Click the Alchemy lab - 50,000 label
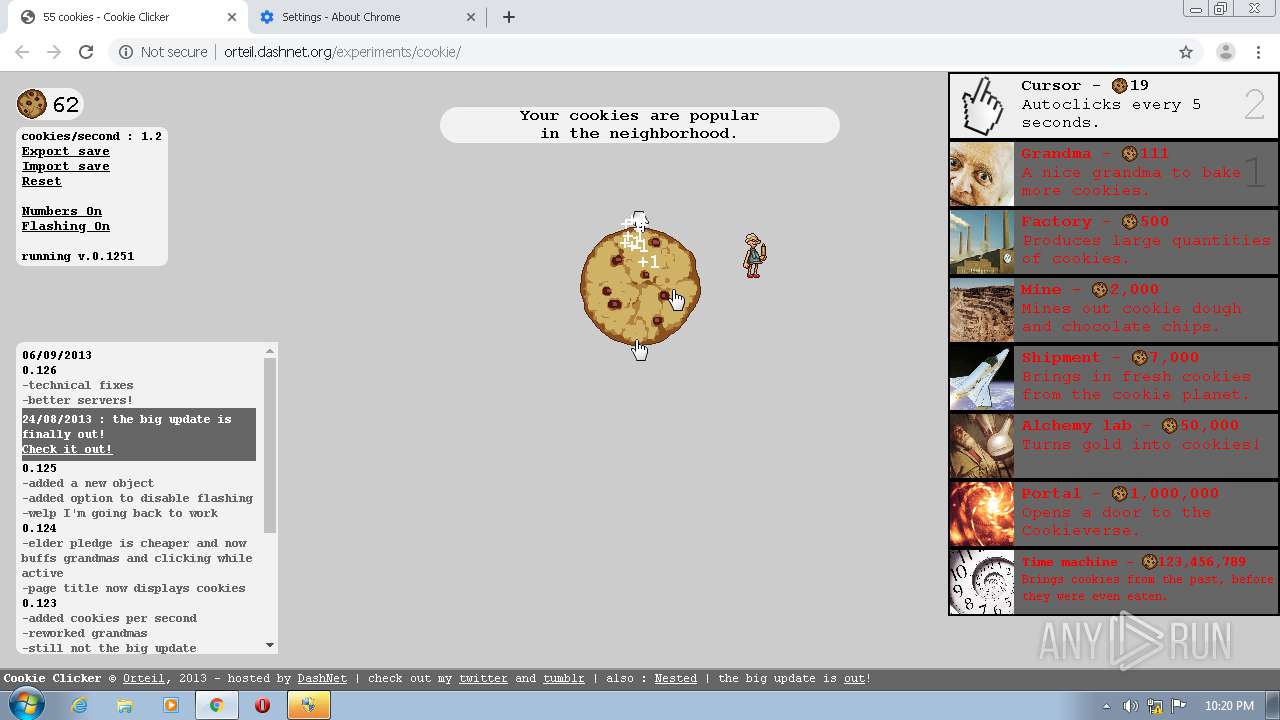Screen dimensions: 1280x720 coord(1130,426)
